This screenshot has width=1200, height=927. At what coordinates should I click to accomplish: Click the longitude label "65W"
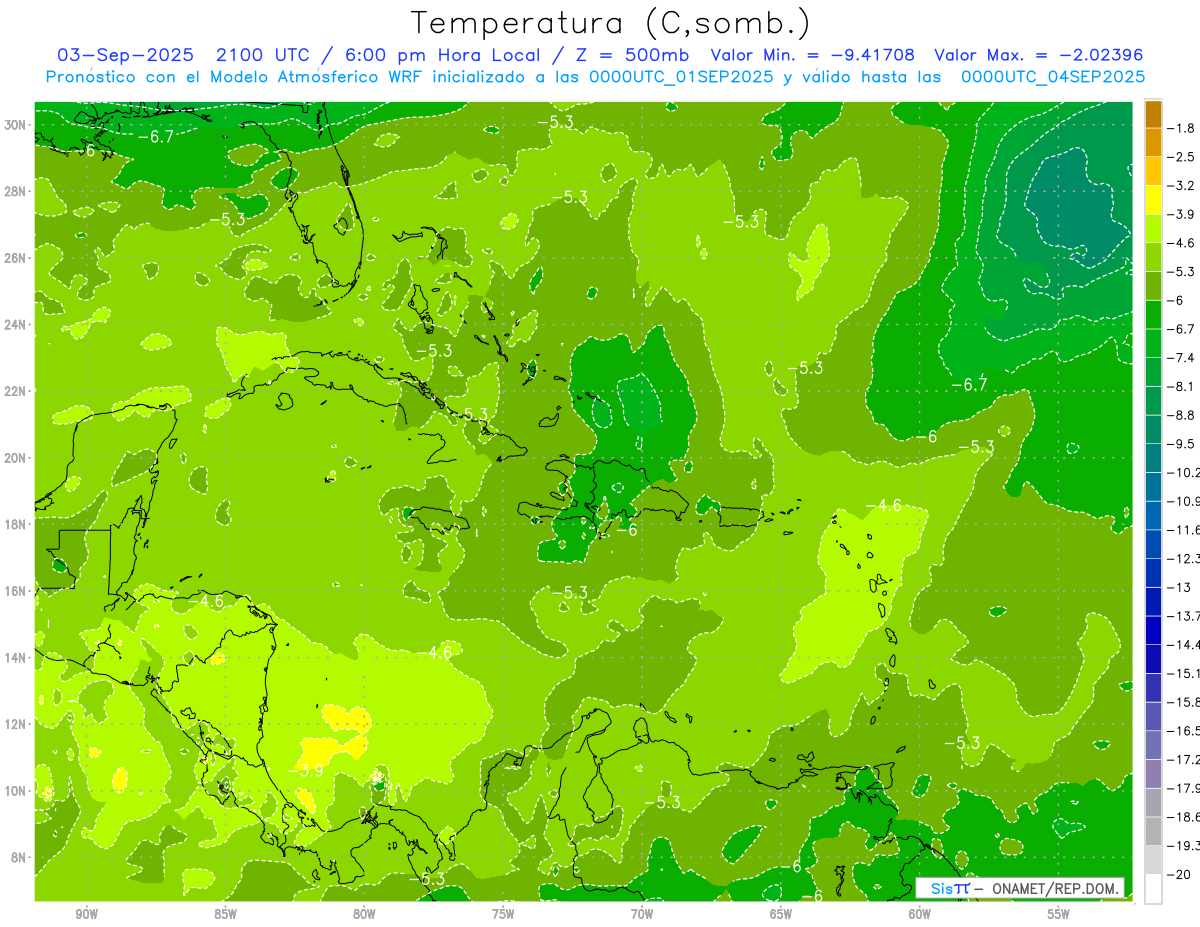coord(781,914)
